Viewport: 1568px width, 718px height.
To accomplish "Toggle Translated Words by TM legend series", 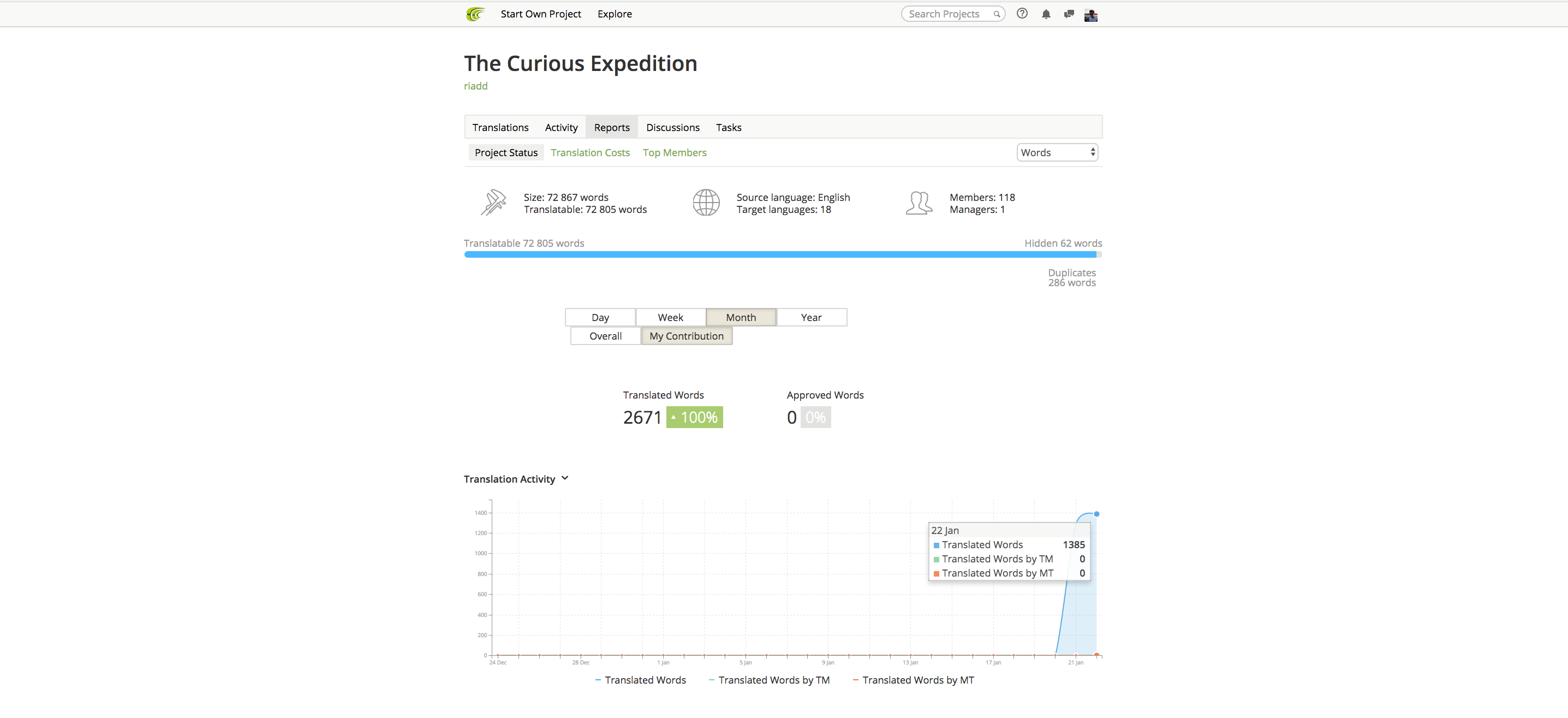I will tap(769, 680).
